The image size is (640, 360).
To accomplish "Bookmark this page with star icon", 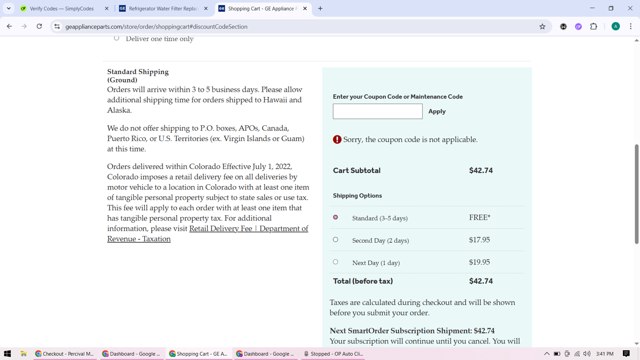I will click(x=542, y=27).
